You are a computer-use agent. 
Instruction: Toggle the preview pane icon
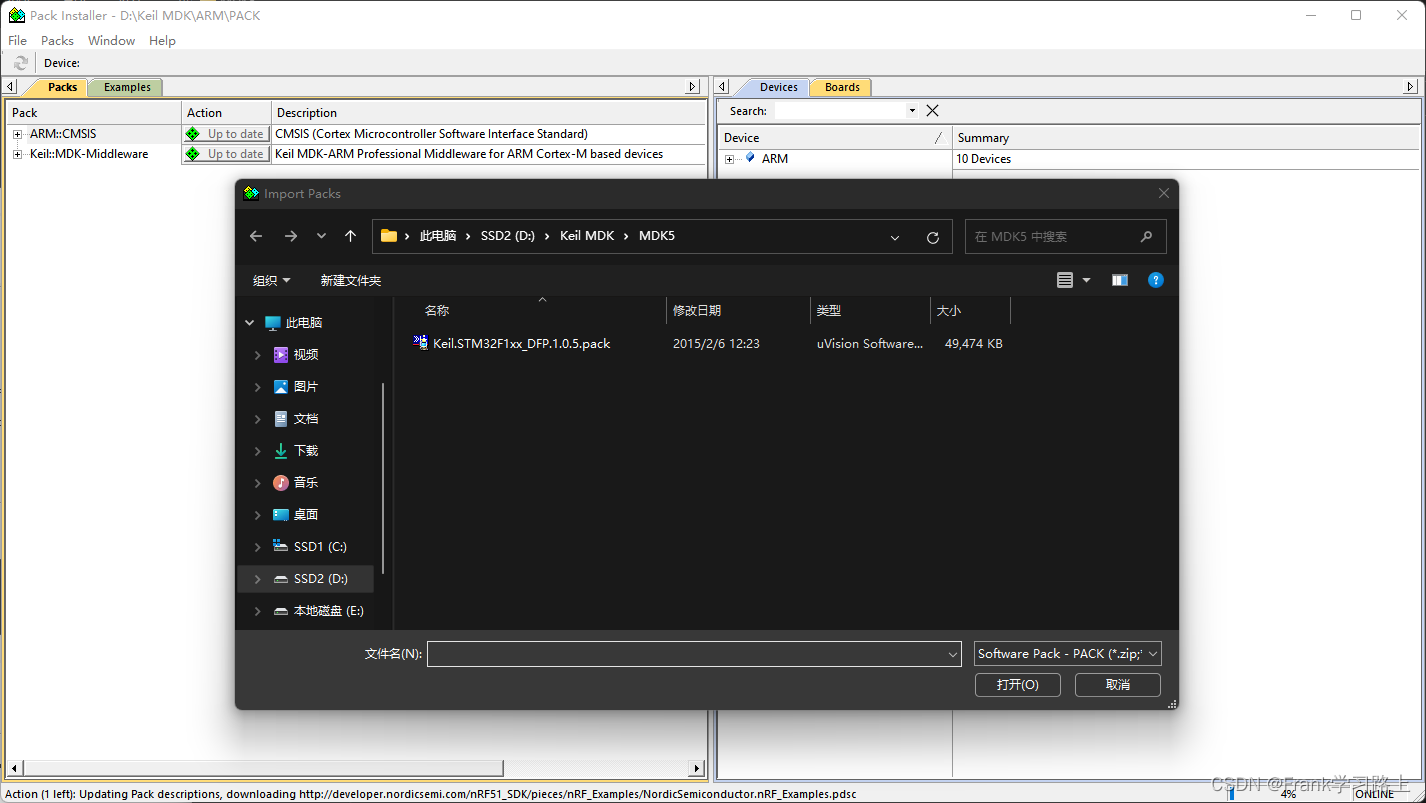coord(1119,280)
